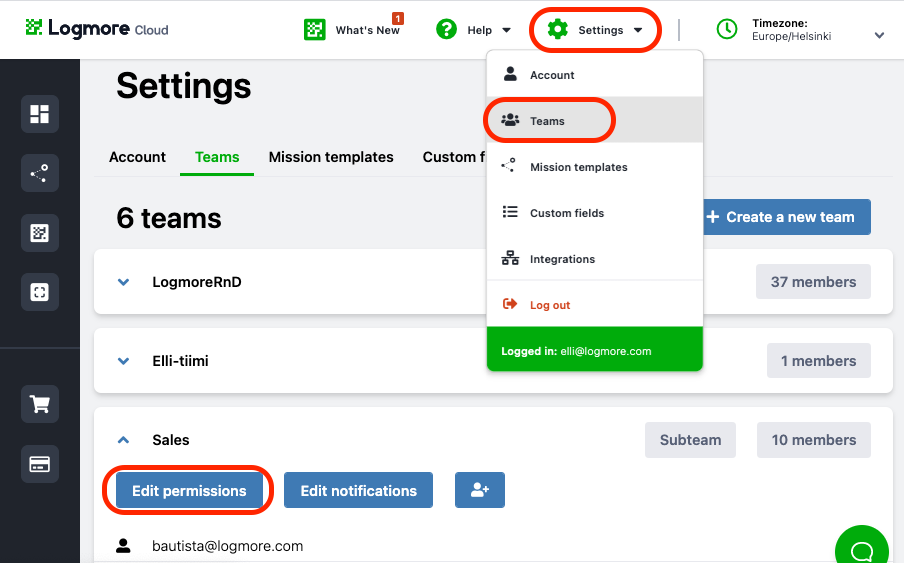The height and width of the screenshot is (563, 904).
Task: Click the Logged in elli@logmore.com banner
Action: click(x=595, y=349)
